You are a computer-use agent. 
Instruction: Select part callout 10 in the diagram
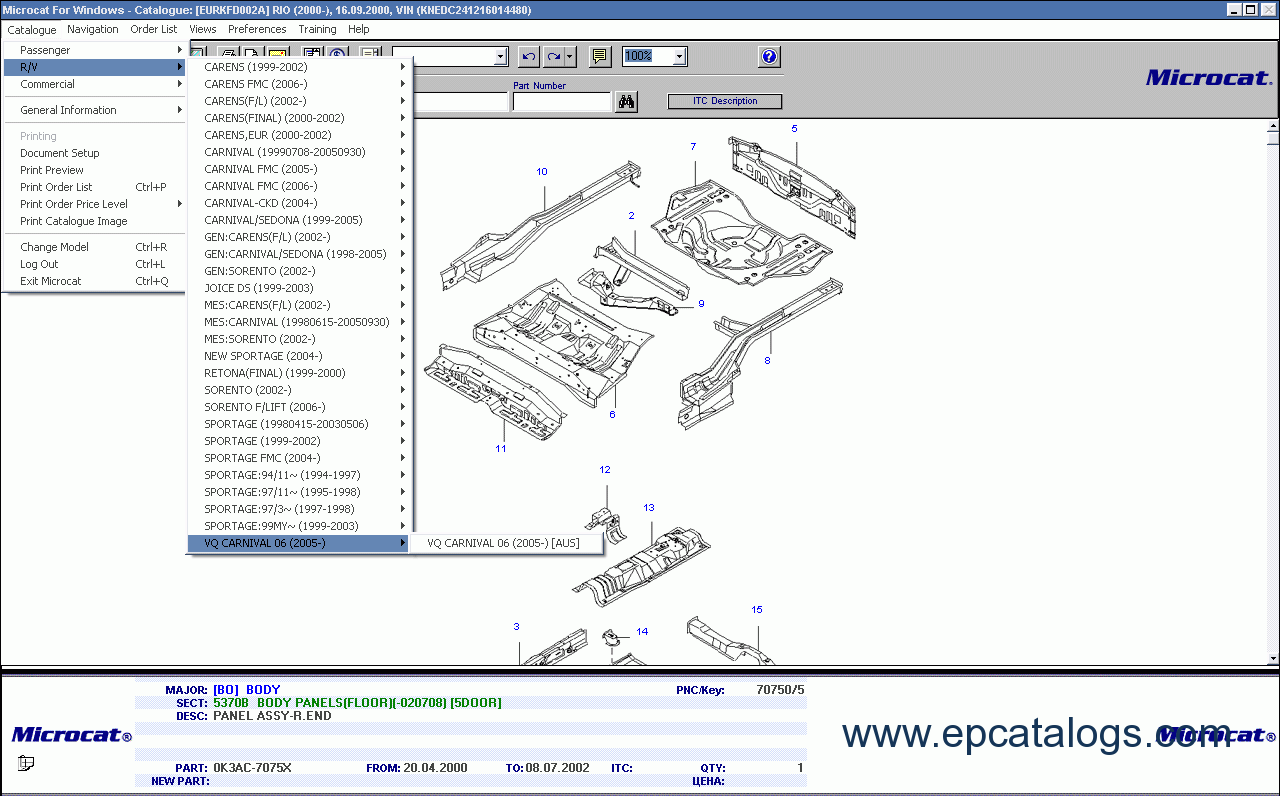coord(542,172)
